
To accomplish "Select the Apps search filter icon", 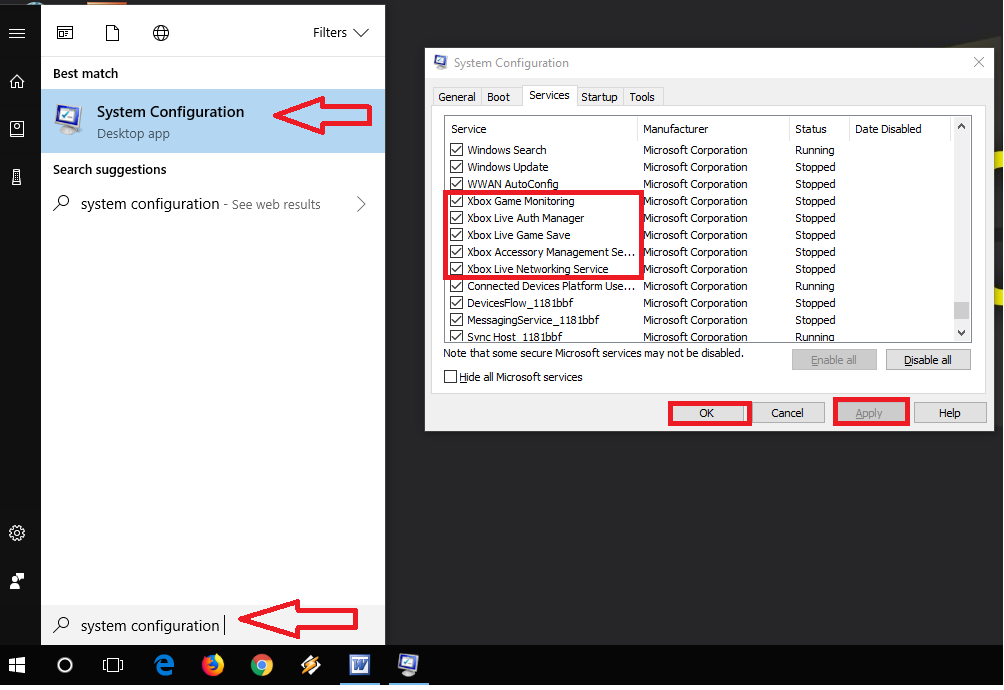I will tap(64, 32).
